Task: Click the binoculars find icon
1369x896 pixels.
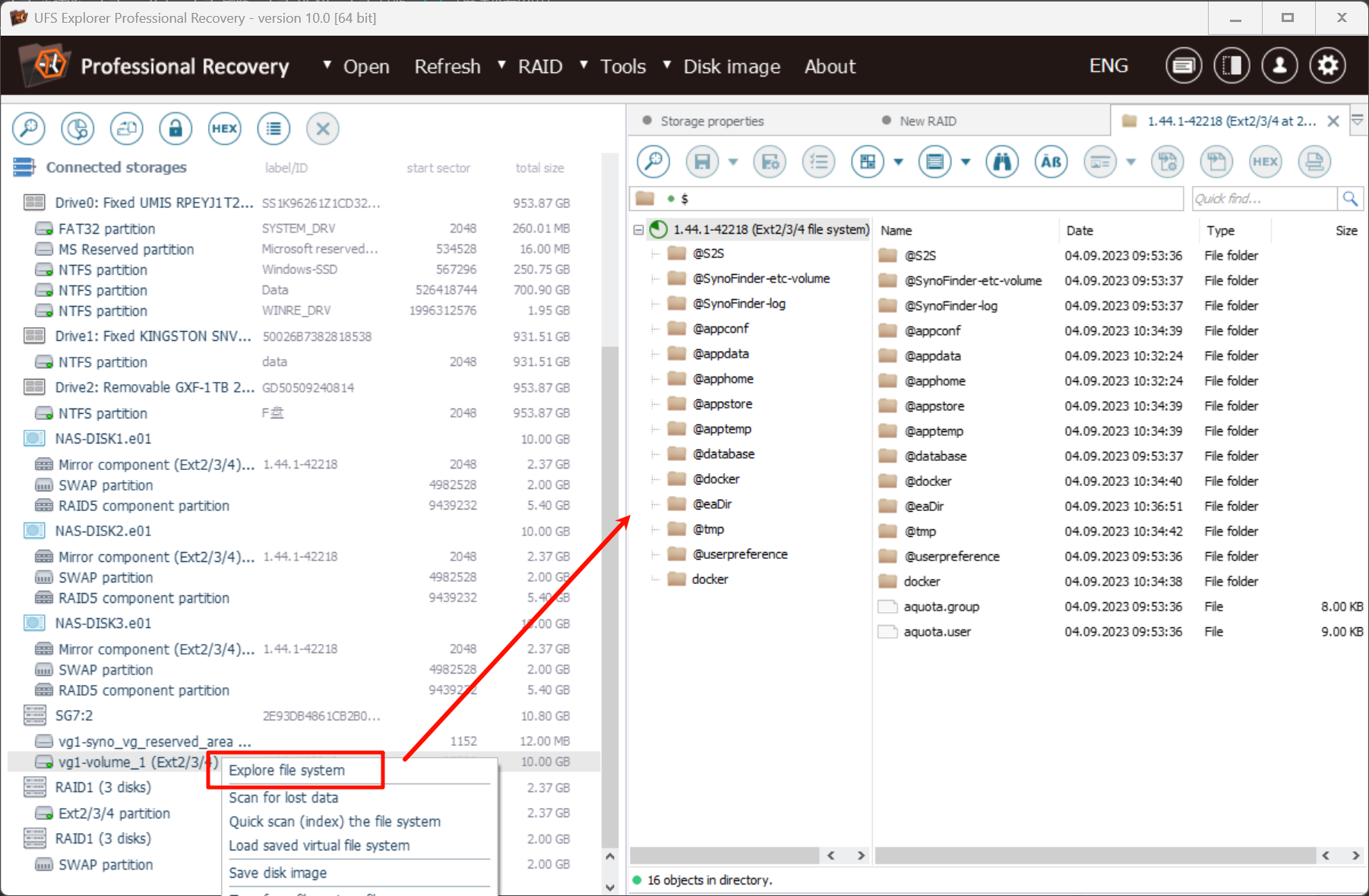Action: point(1002,162)
